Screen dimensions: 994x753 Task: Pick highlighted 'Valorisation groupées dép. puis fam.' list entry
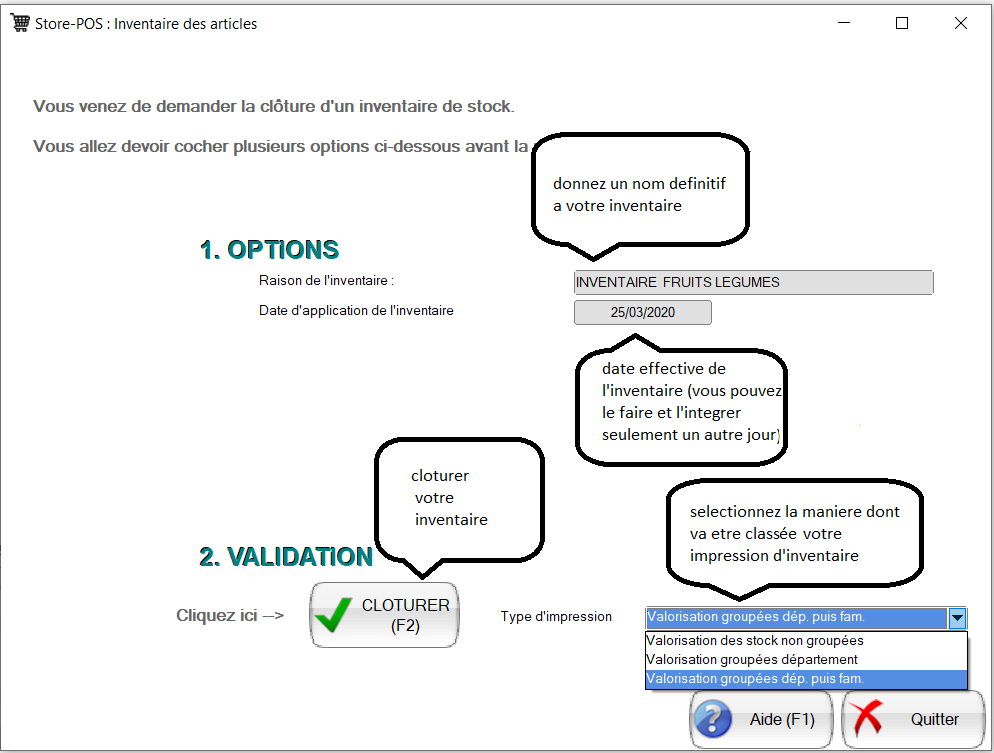[x=755, y=679]
